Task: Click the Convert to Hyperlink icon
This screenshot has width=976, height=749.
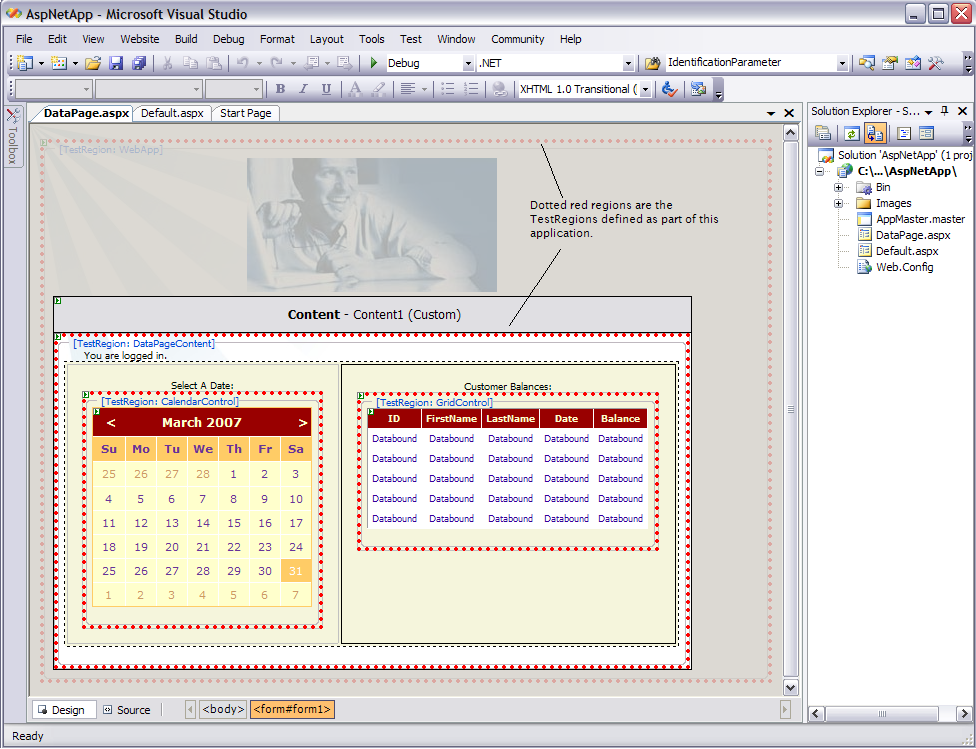Action: (x=499, y=89)
